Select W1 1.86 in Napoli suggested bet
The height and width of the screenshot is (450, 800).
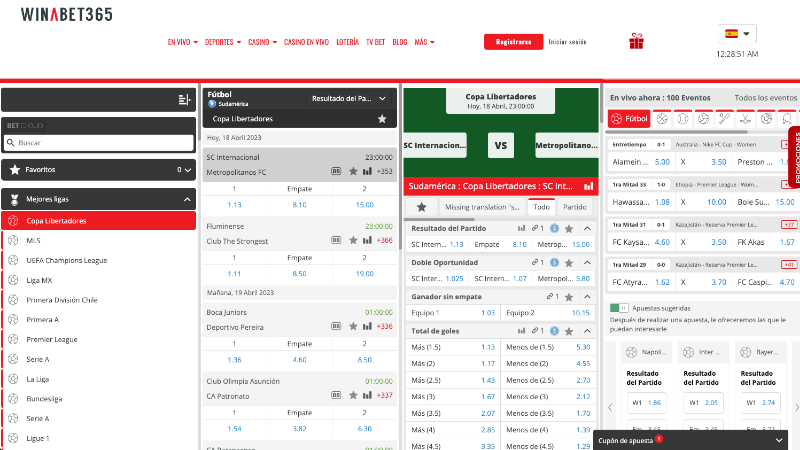pyautogui.click(x=646, y=403)
